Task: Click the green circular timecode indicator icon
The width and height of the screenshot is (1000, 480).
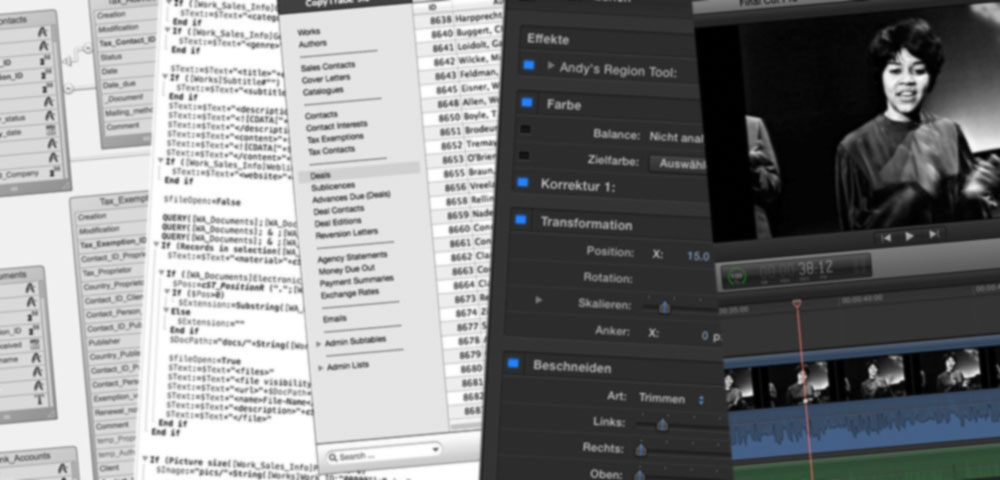Action: click(x=737, y=276)
